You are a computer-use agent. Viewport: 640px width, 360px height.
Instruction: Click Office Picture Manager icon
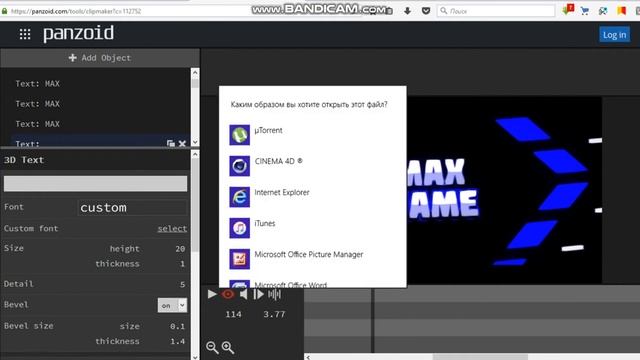[x=240, y=259]
